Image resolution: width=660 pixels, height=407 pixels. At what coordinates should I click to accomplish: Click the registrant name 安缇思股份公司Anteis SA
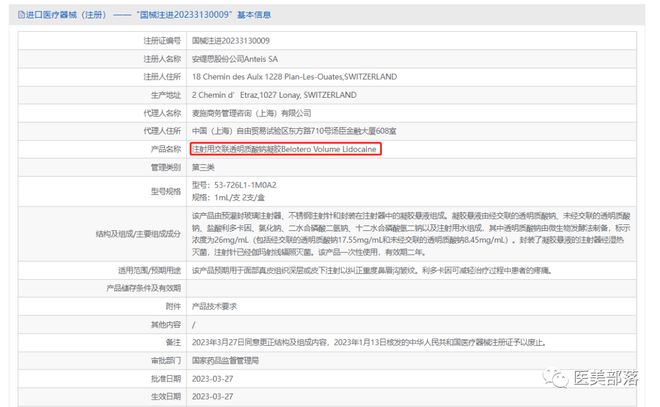(235, 59)
